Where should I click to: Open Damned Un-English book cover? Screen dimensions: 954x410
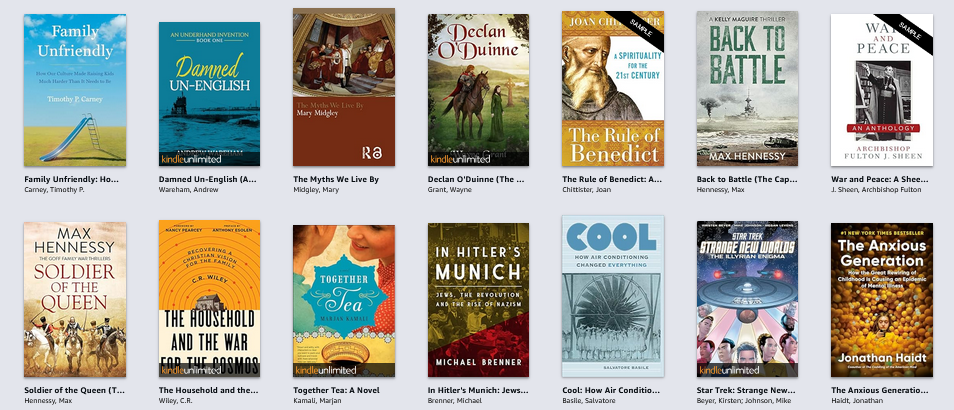click(x=209, y=94)
